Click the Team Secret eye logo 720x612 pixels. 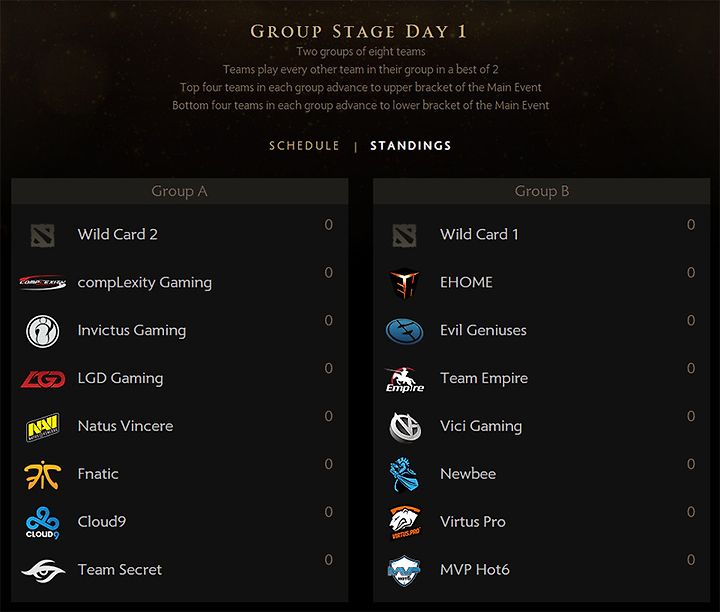point(43,571)
